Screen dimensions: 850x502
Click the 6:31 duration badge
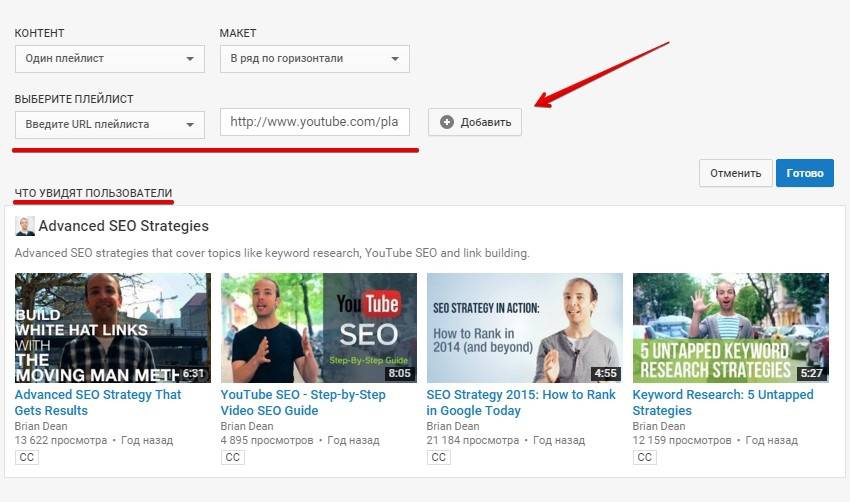click(x=194, y=374)
